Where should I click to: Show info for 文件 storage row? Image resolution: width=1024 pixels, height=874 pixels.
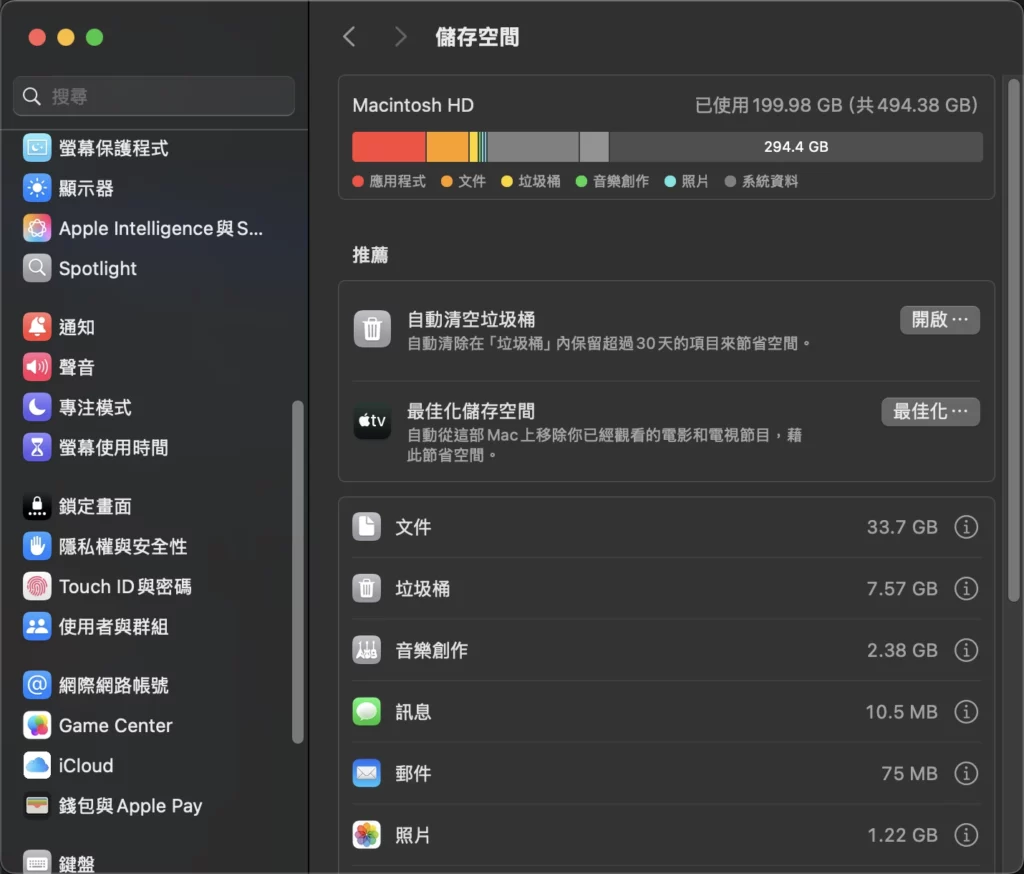click(x=966, y=526)
